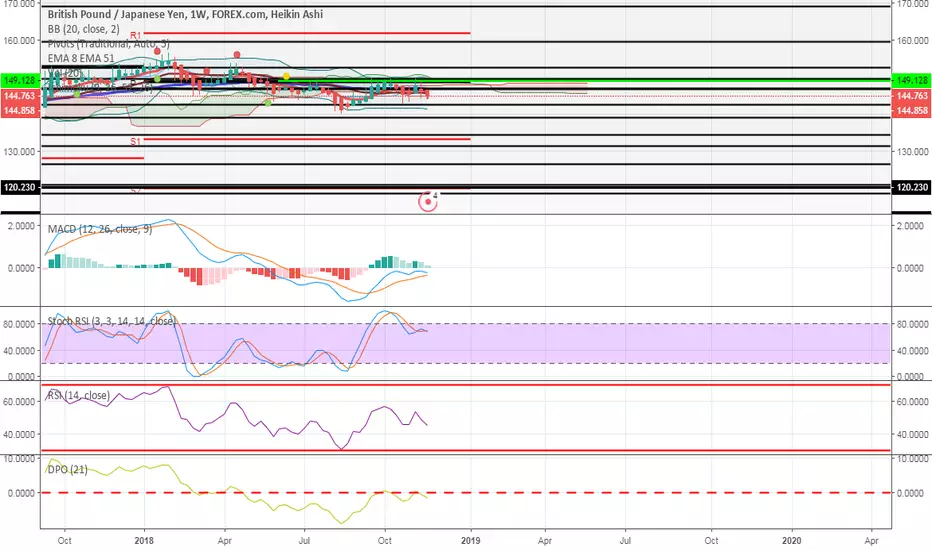
Task: Click the 2018 label on the time axis
Action: [x=144, y=540]
